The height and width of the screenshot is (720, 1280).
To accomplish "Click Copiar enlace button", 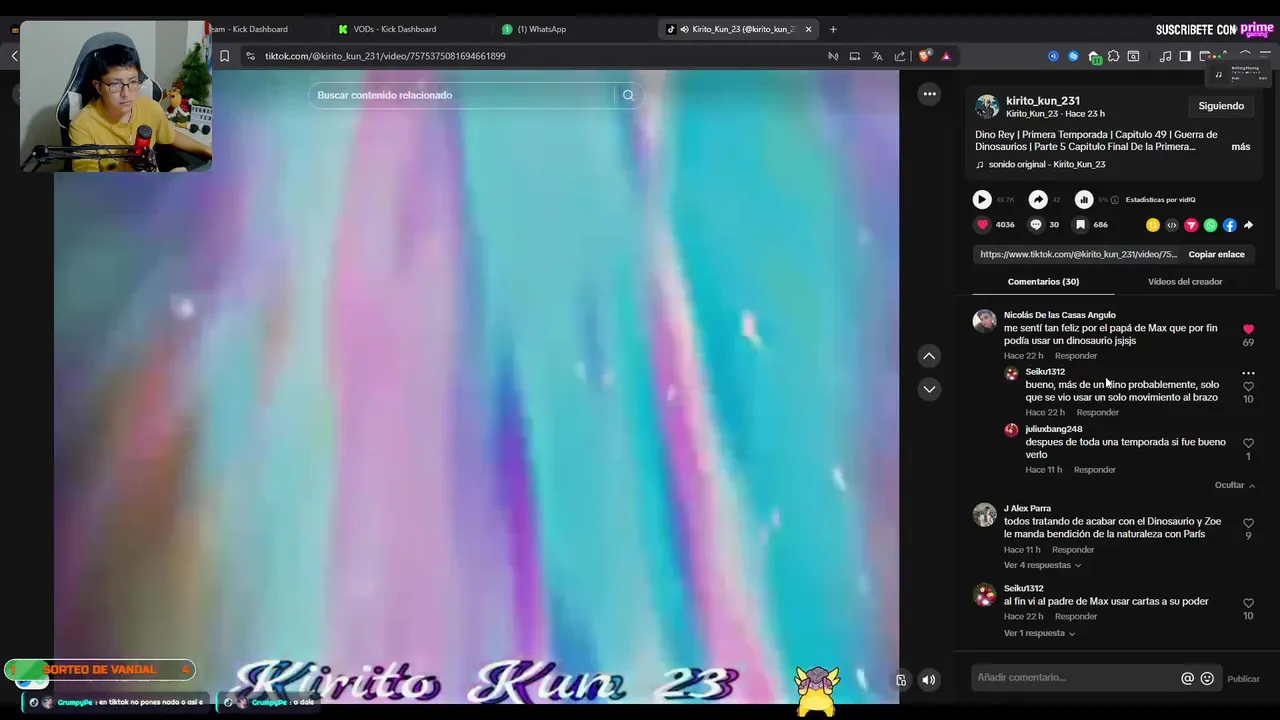I will click(x=1216, y=254).
